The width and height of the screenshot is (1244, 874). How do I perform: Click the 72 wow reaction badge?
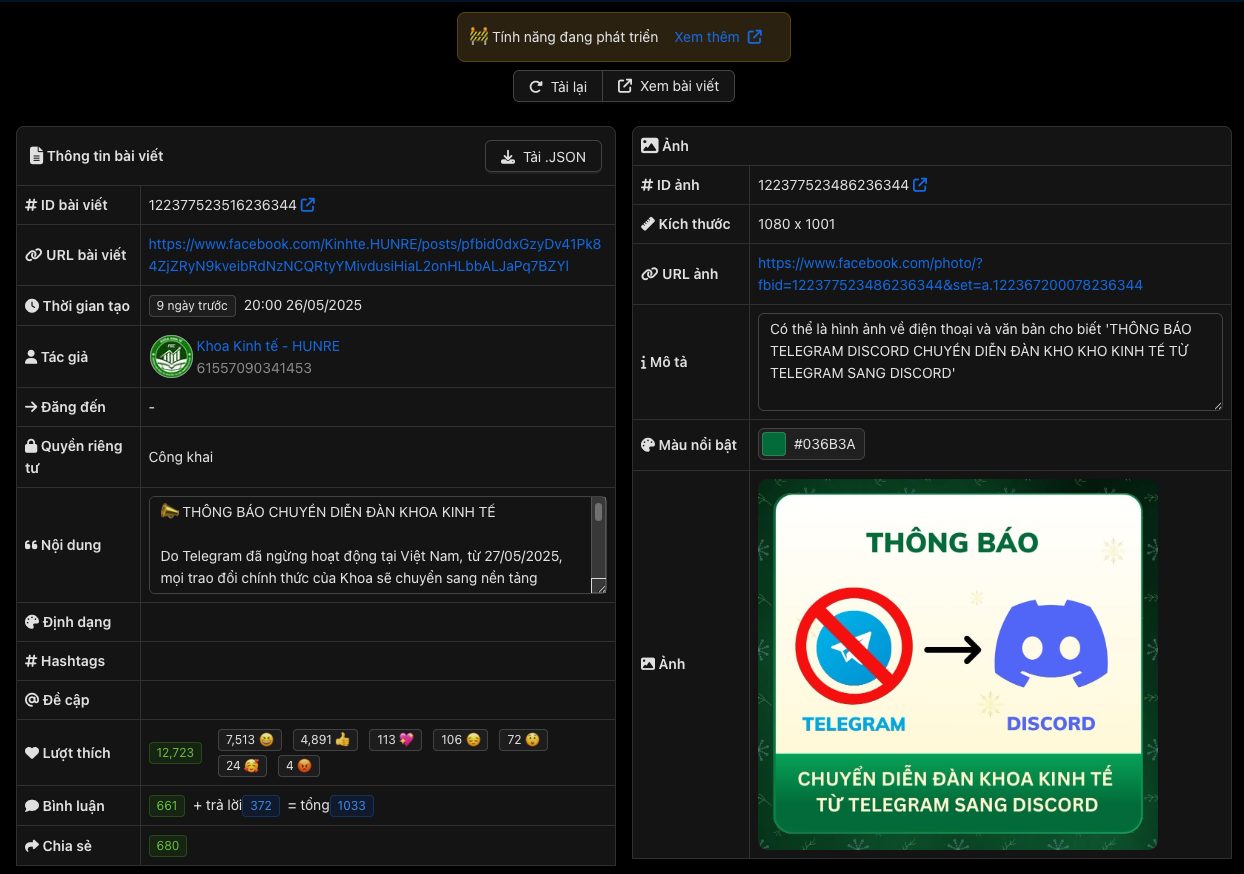click(523, 740)
